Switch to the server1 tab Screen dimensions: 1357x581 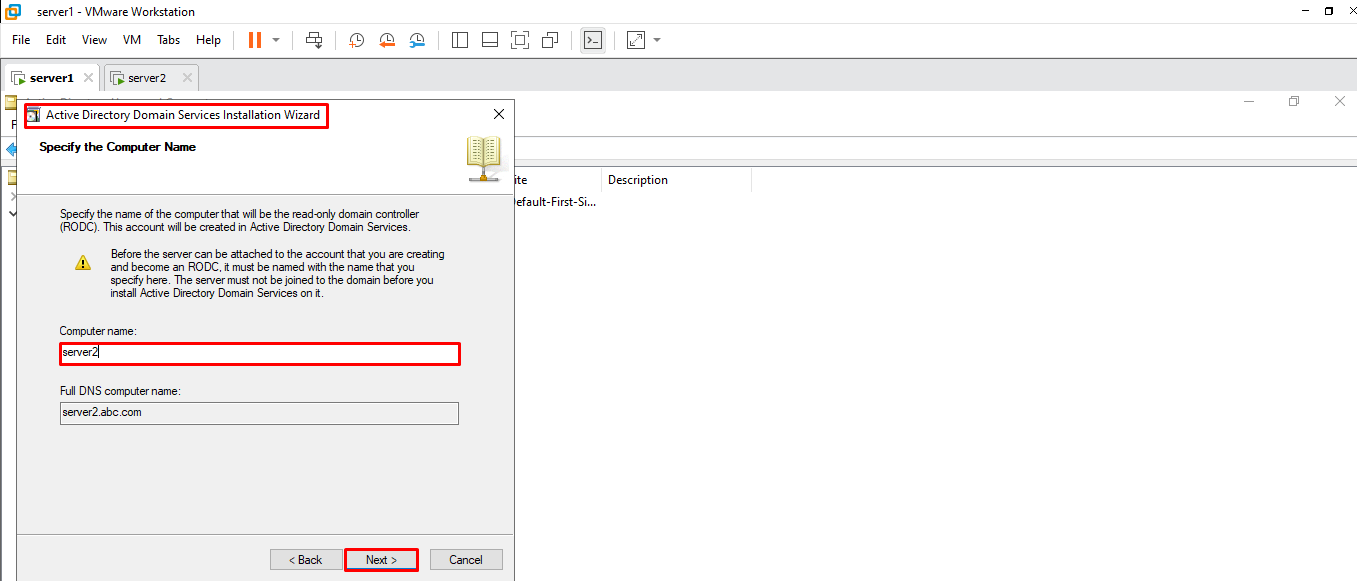(x=52, y=78)
